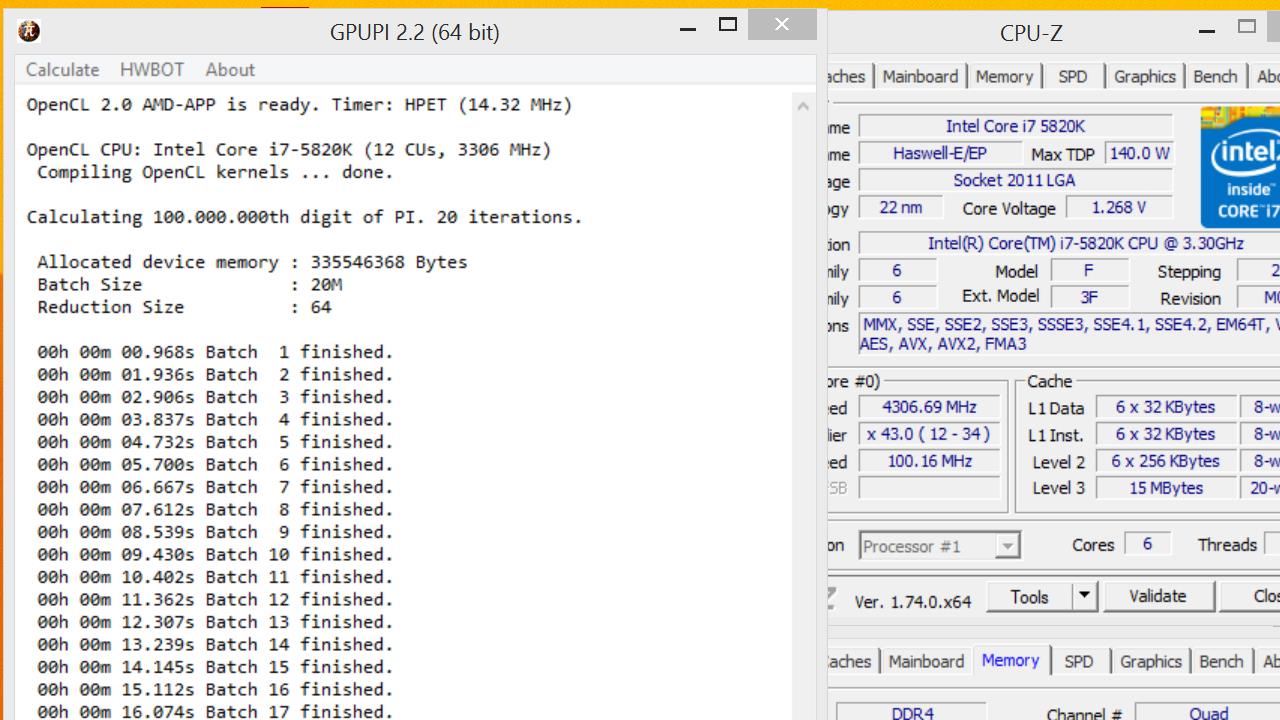Click the code name field Haswell-E/EP
Image resolution: width=1280 pixels, height=720 pixels.
tap(939, 153)
